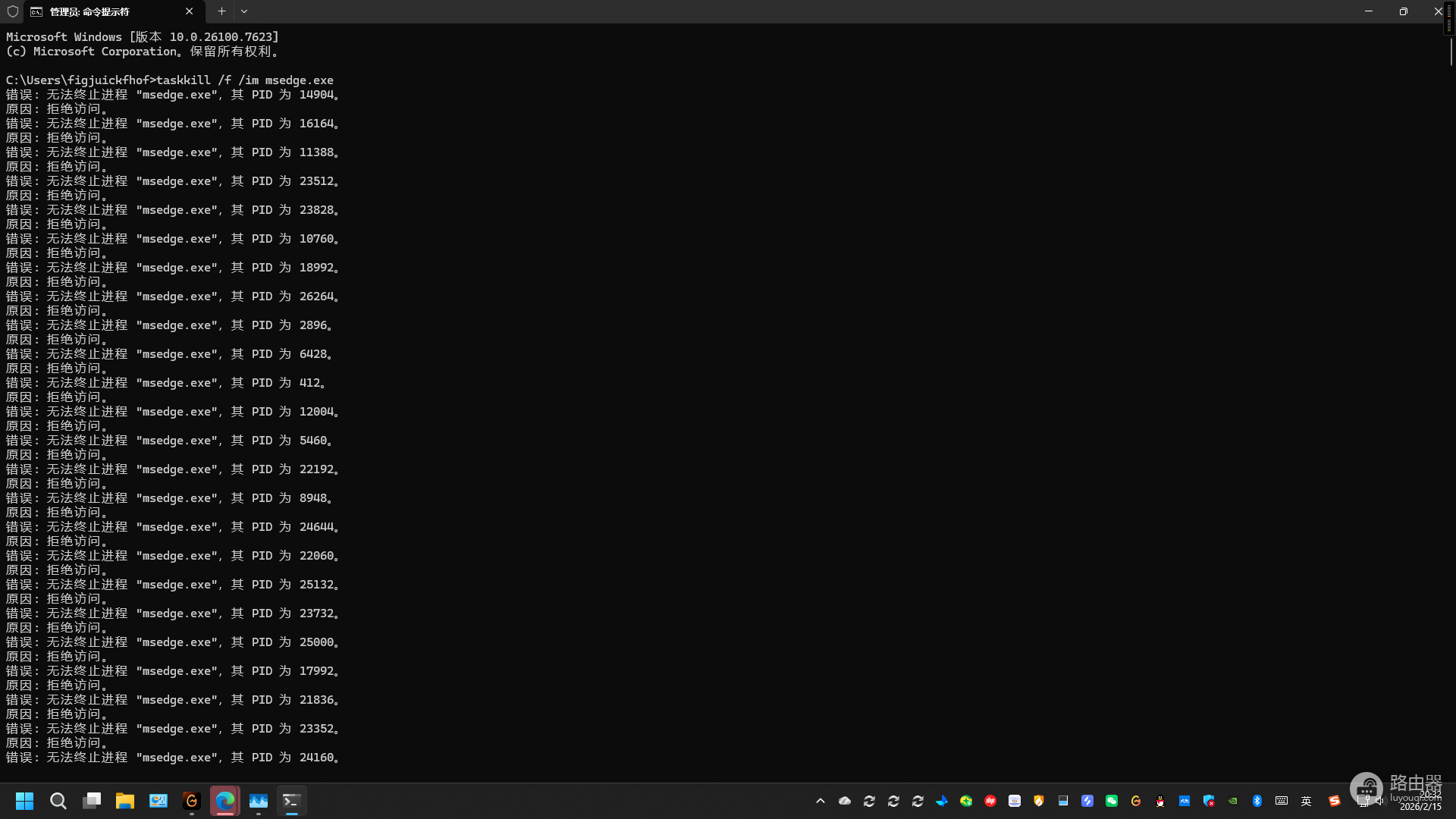The height and width of the screenshot is (819, 1456).
Task: Click the Microsoft Corporation copyright line
Action: pos(143,52)
